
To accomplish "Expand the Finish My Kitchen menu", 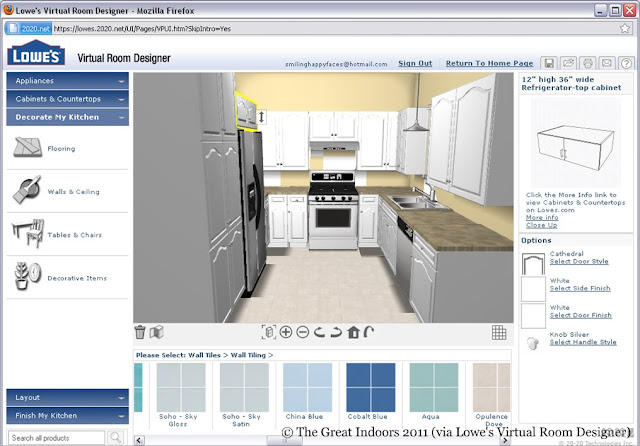I will 67,415.
